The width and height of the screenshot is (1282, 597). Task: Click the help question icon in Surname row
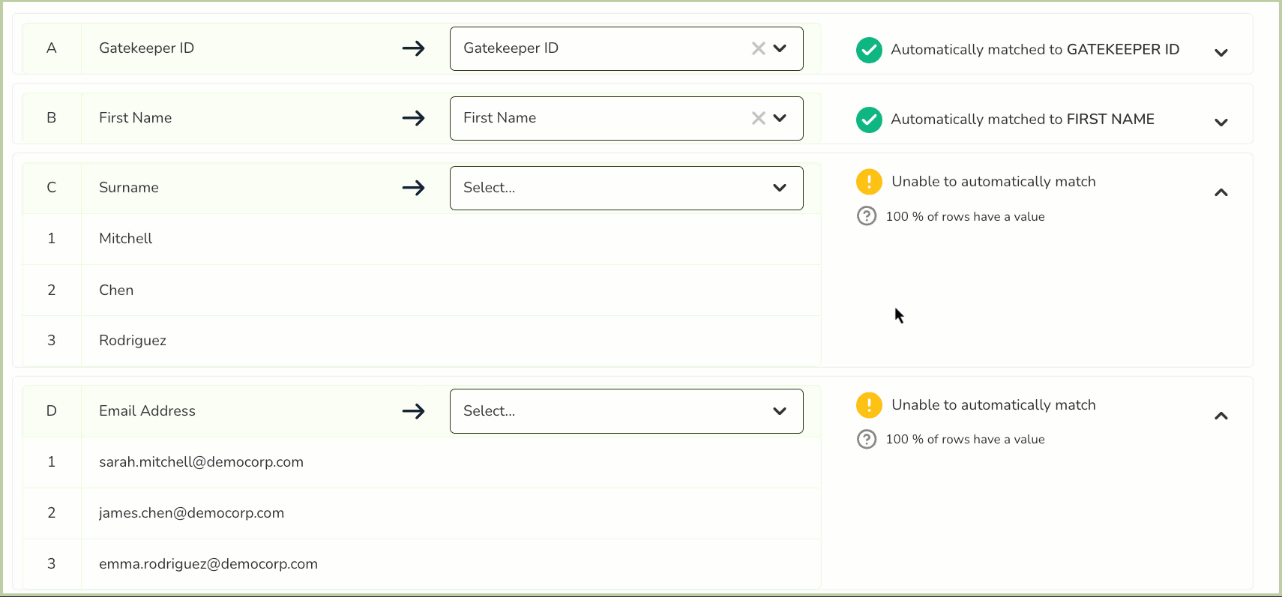coord(867,216)
